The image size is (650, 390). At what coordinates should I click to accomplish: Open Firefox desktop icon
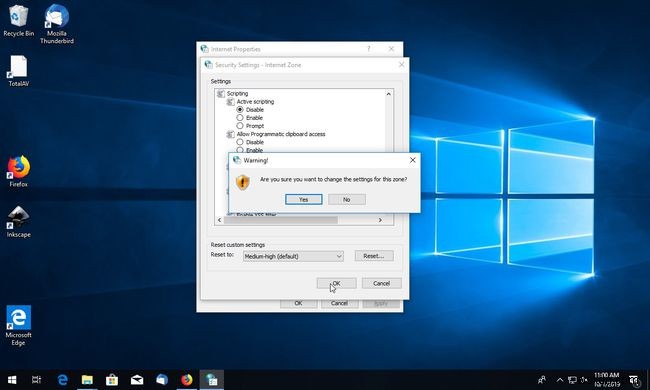(18, 171)
